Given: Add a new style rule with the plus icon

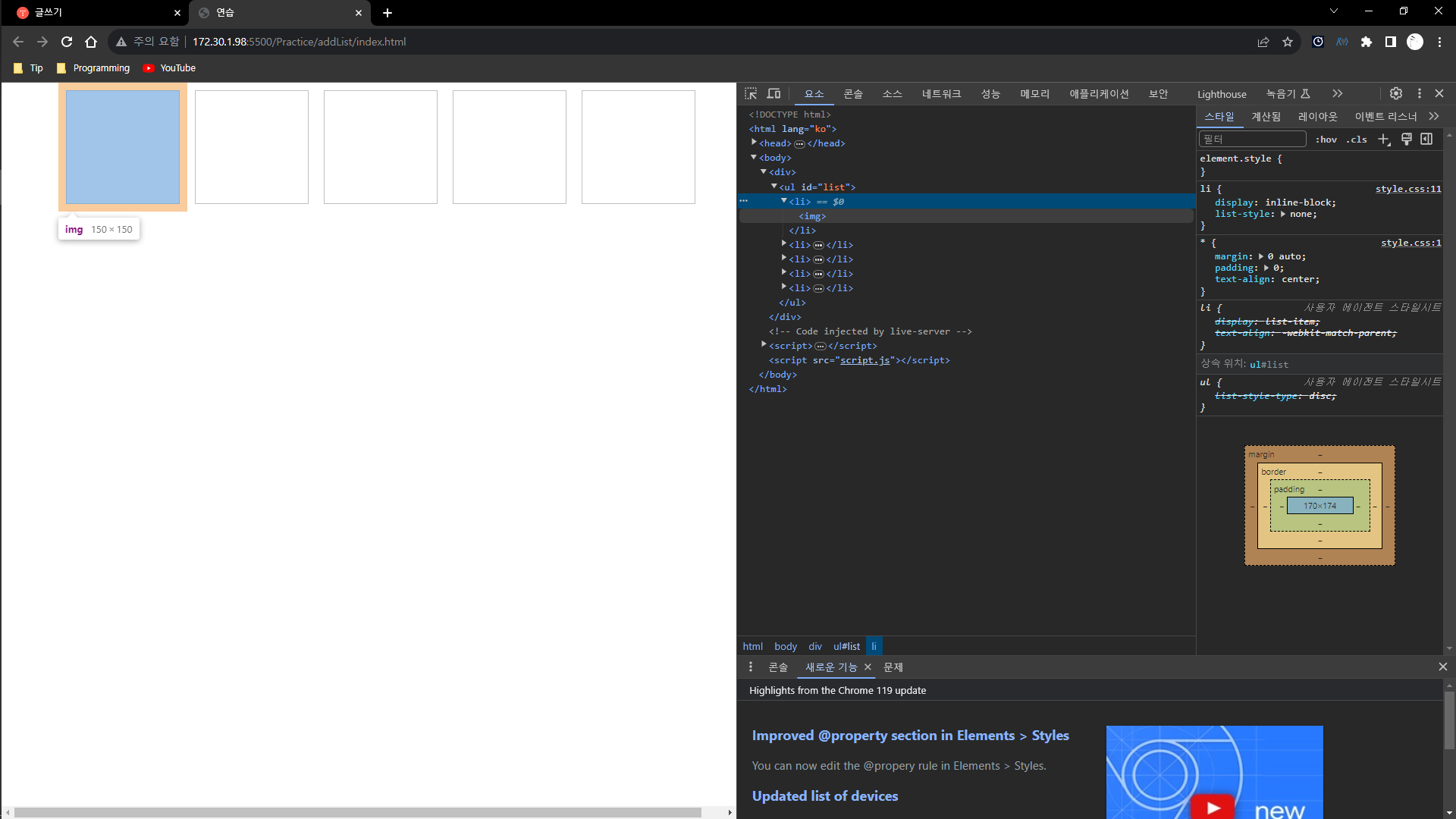Looking at the screenshot, I should tap(1384, 139).
